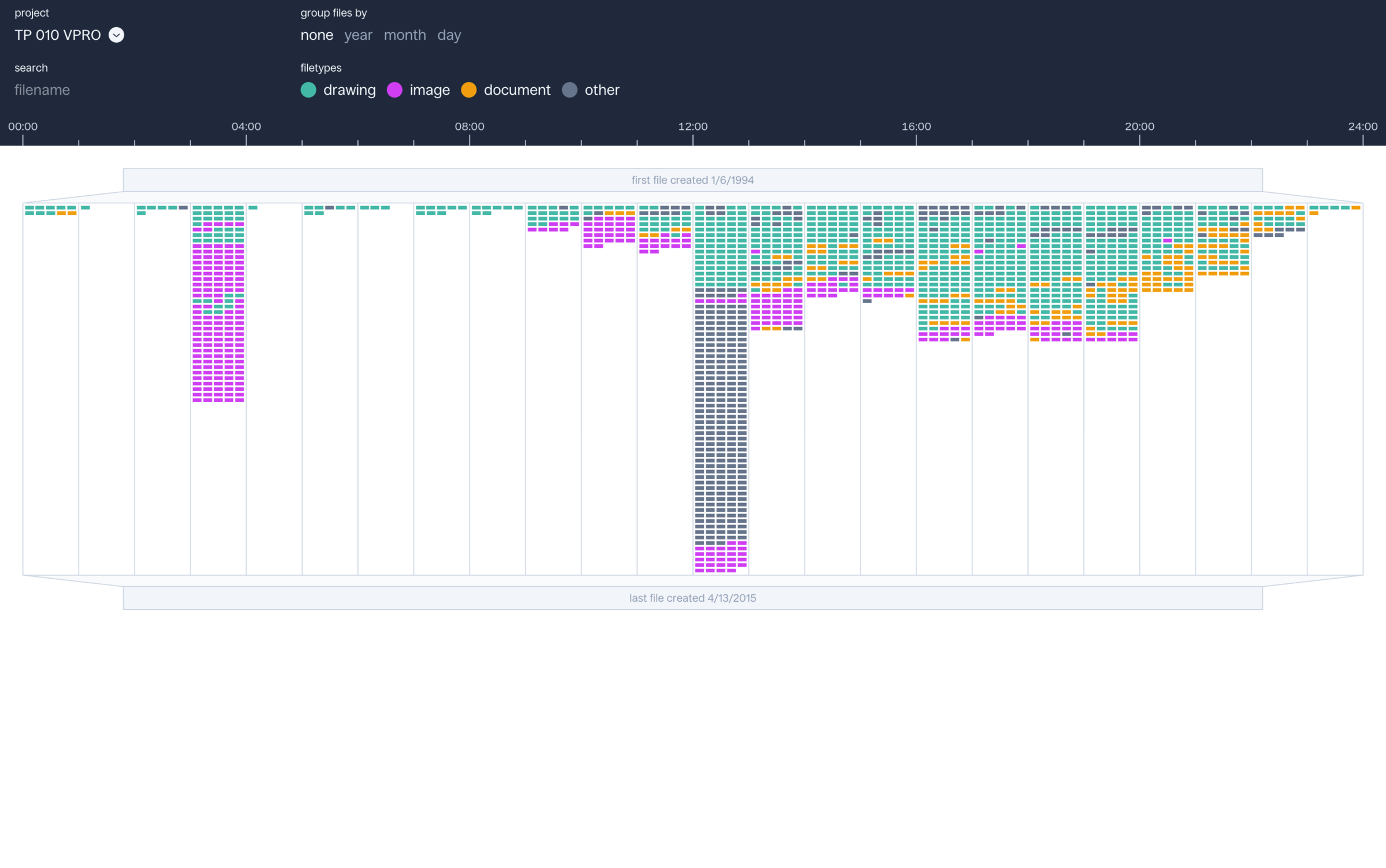This screenshot has width=1386, height=868.
Task: Toggle the drawing filetype green circle
Action: tap(308, 90)
